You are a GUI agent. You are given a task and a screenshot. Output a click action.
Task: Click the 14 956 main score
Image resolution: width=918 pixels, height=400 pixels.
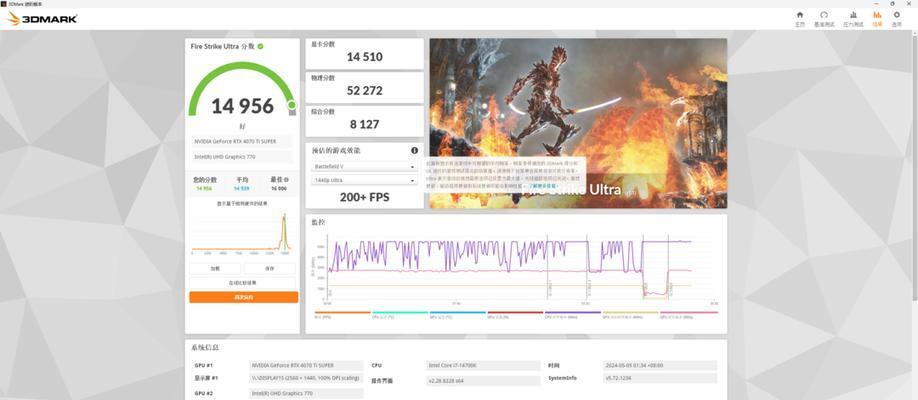pyautogui.click(x=242, y=106)
